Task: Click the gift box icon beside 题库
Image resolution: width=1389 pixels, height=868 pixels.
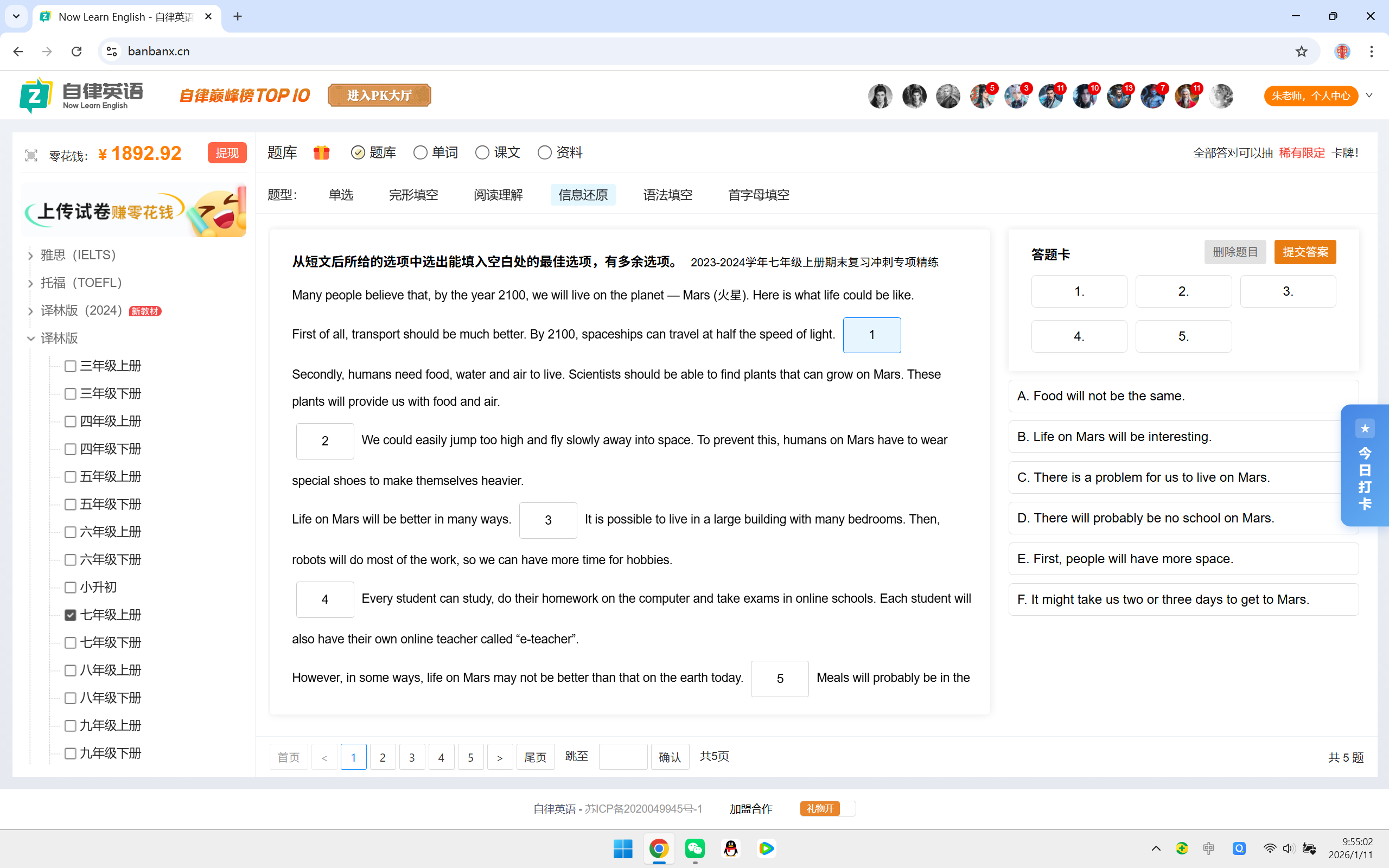Action: (321, 152)
